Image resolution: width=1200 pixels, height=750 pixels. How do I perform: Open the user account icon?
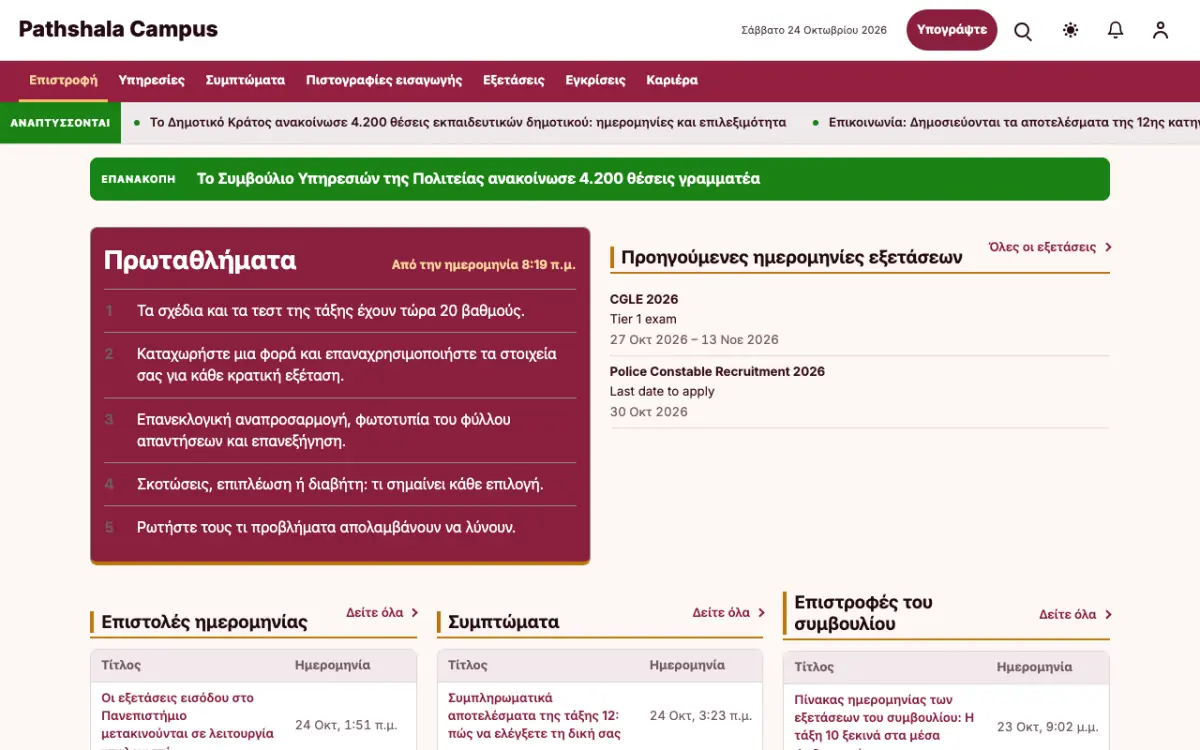pyautogui.click(x=1160, y=30)
